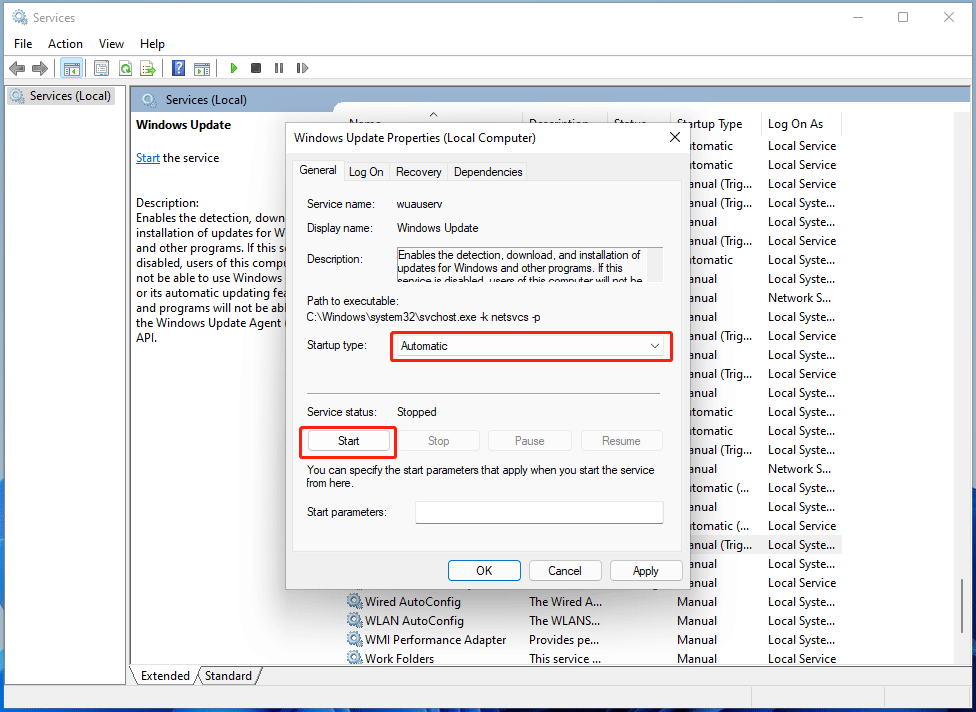Select the WMI Performance Adapter service name
This screenshot has width=976, height=712.
[x=436, y=640]
